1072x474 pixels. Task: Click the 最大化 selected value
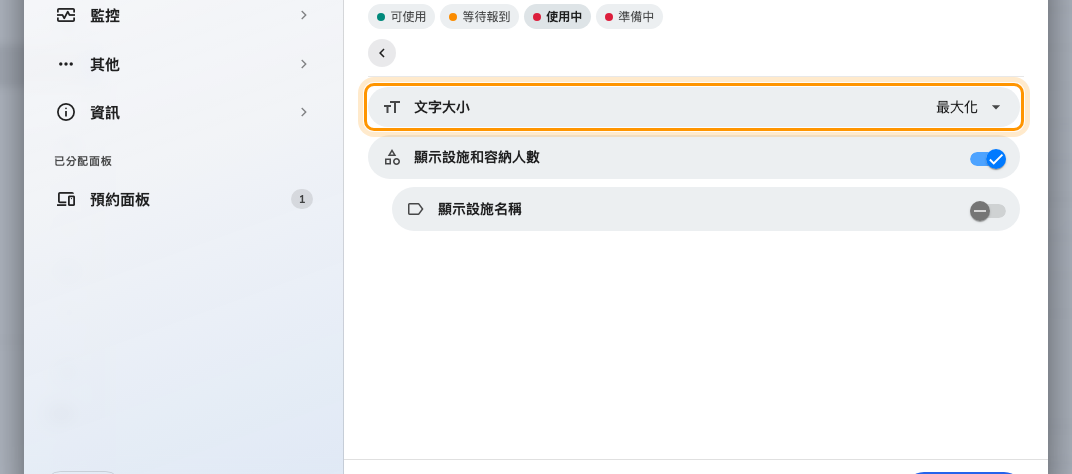(956, 107)
